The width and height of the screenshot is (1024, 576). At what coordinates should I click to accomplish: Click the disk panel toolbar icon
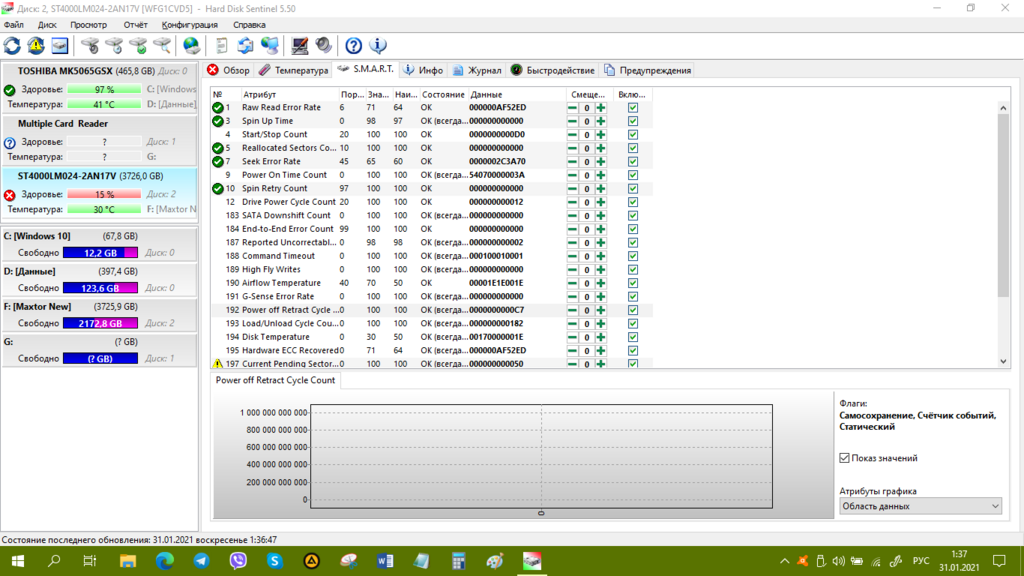(x=59, y=46)
